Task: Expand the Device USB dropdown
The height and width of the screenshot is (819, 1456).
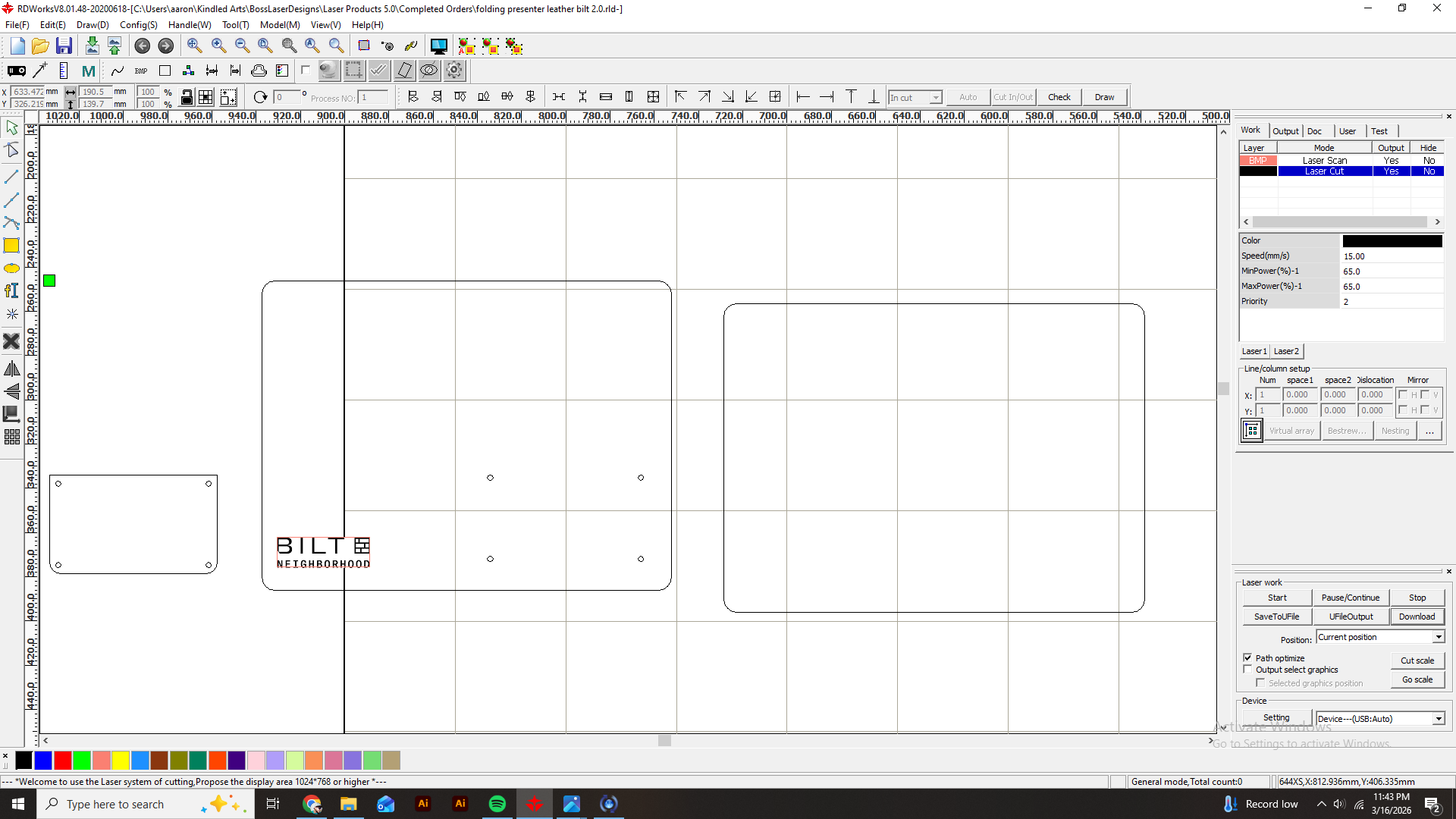Action: [x=1438, y=719]
